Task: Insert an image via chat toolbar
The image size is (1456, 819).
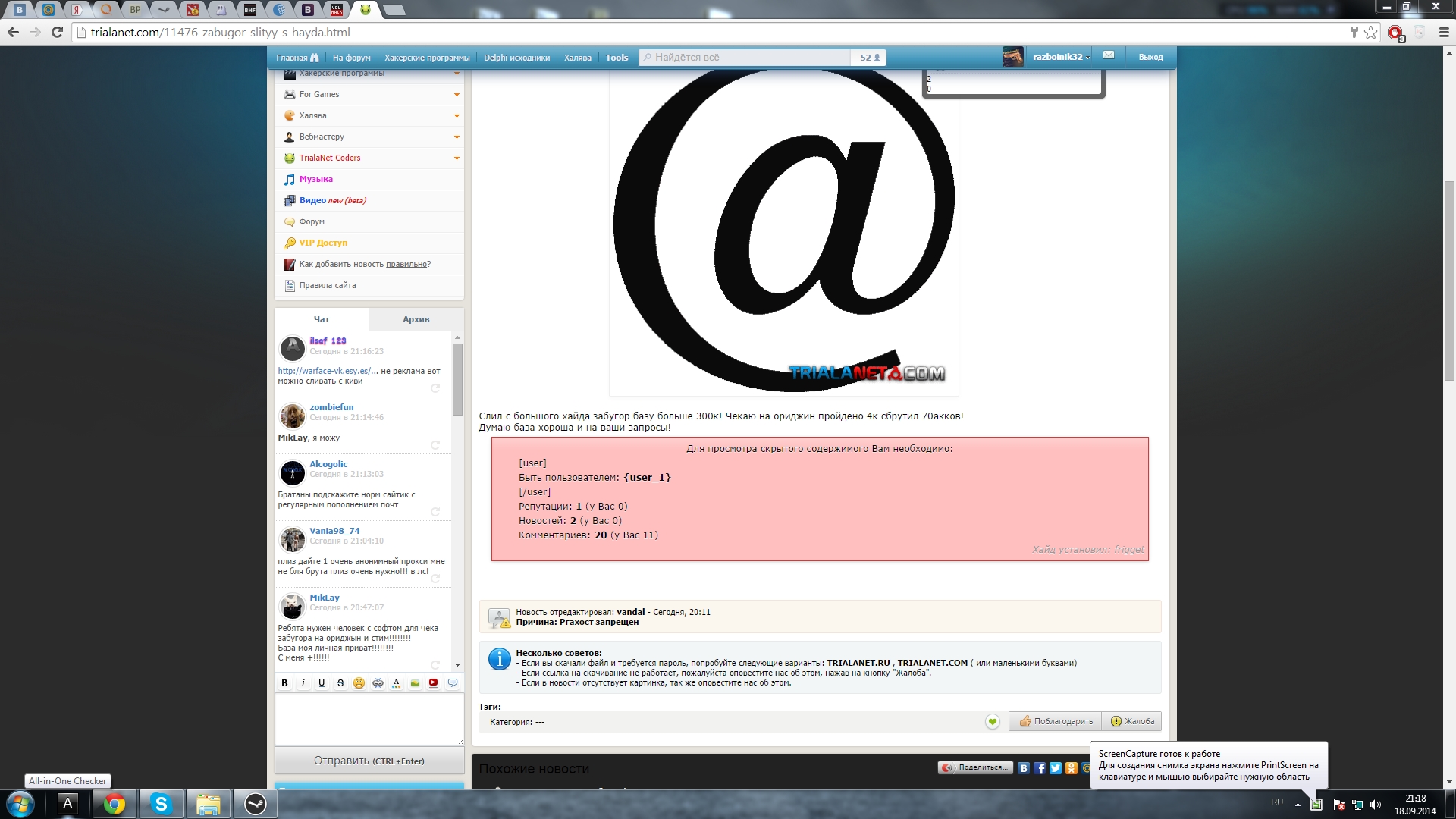Action: pos(415,683)
